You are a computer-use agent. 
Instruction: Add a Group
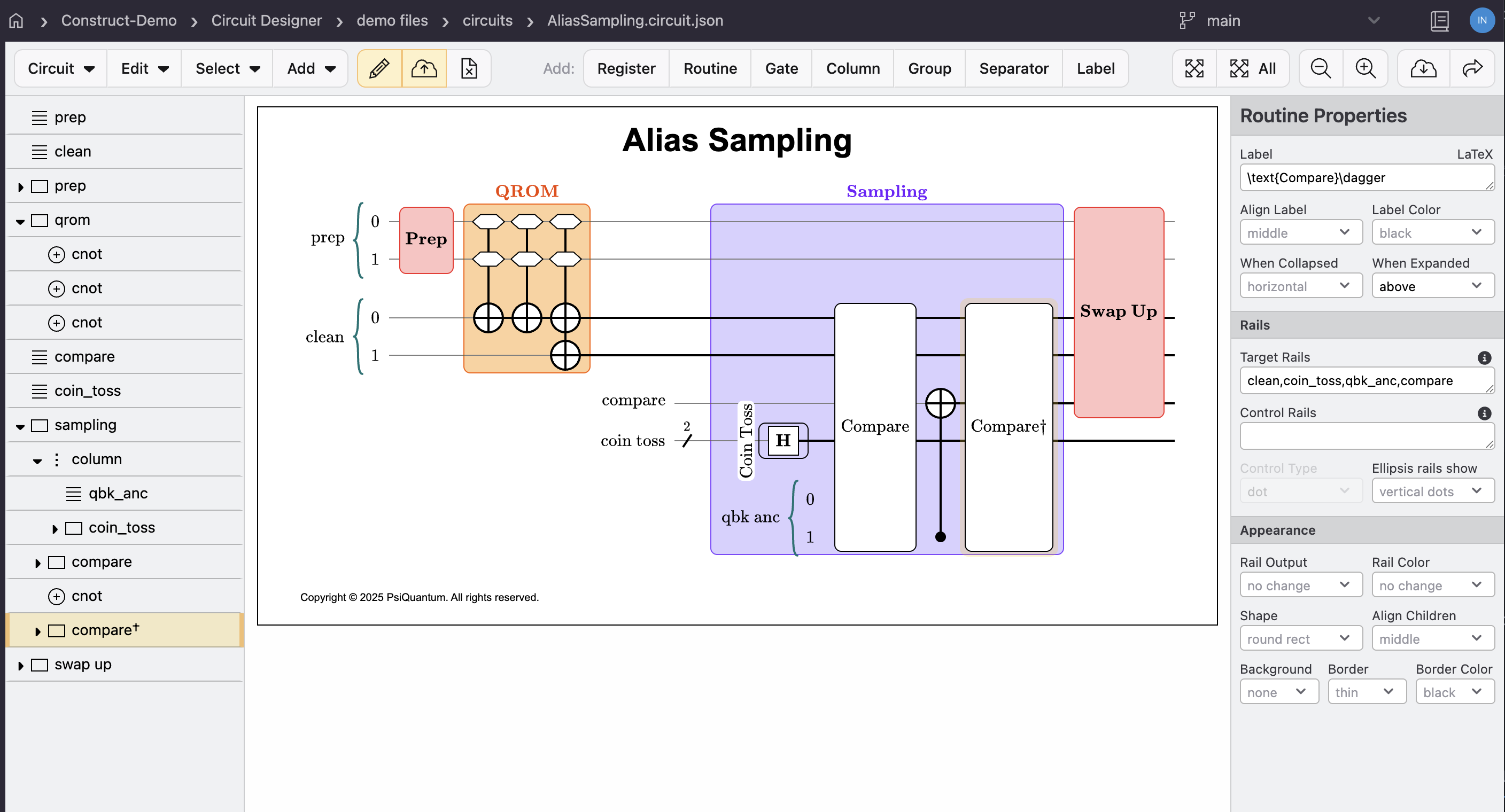tap(929, 68)
